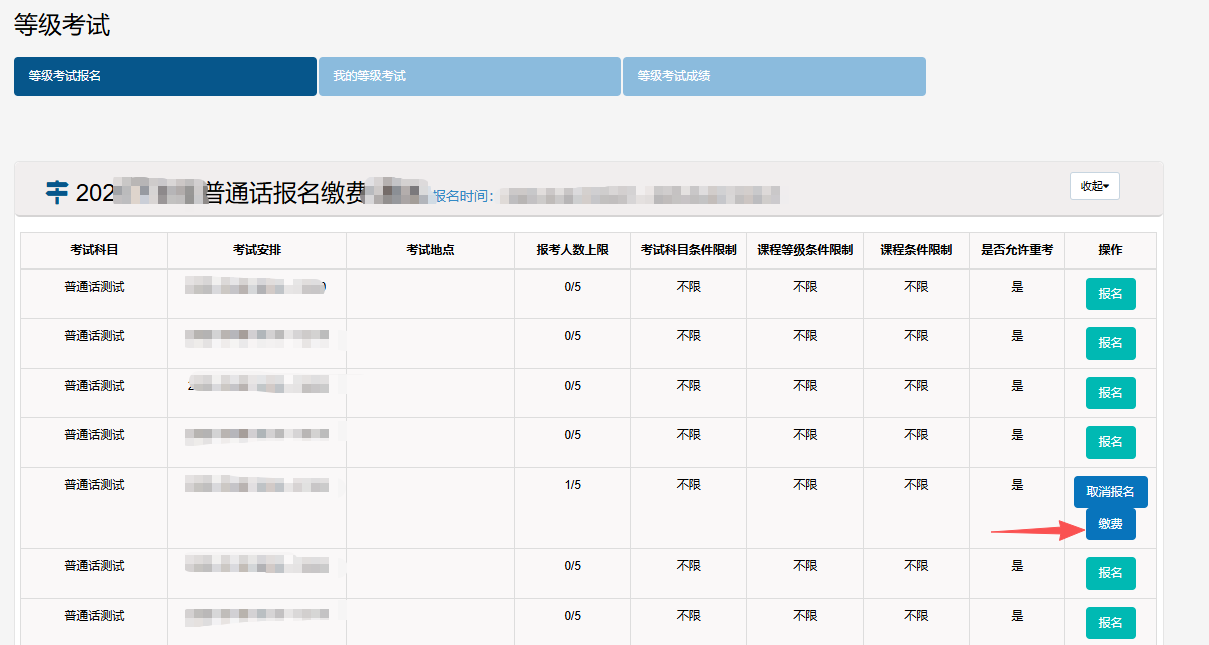Go to the 等级考试成绩 tab
Image resolution: width=1209 pixels, height=645 pixels.
tap(774, 76)
